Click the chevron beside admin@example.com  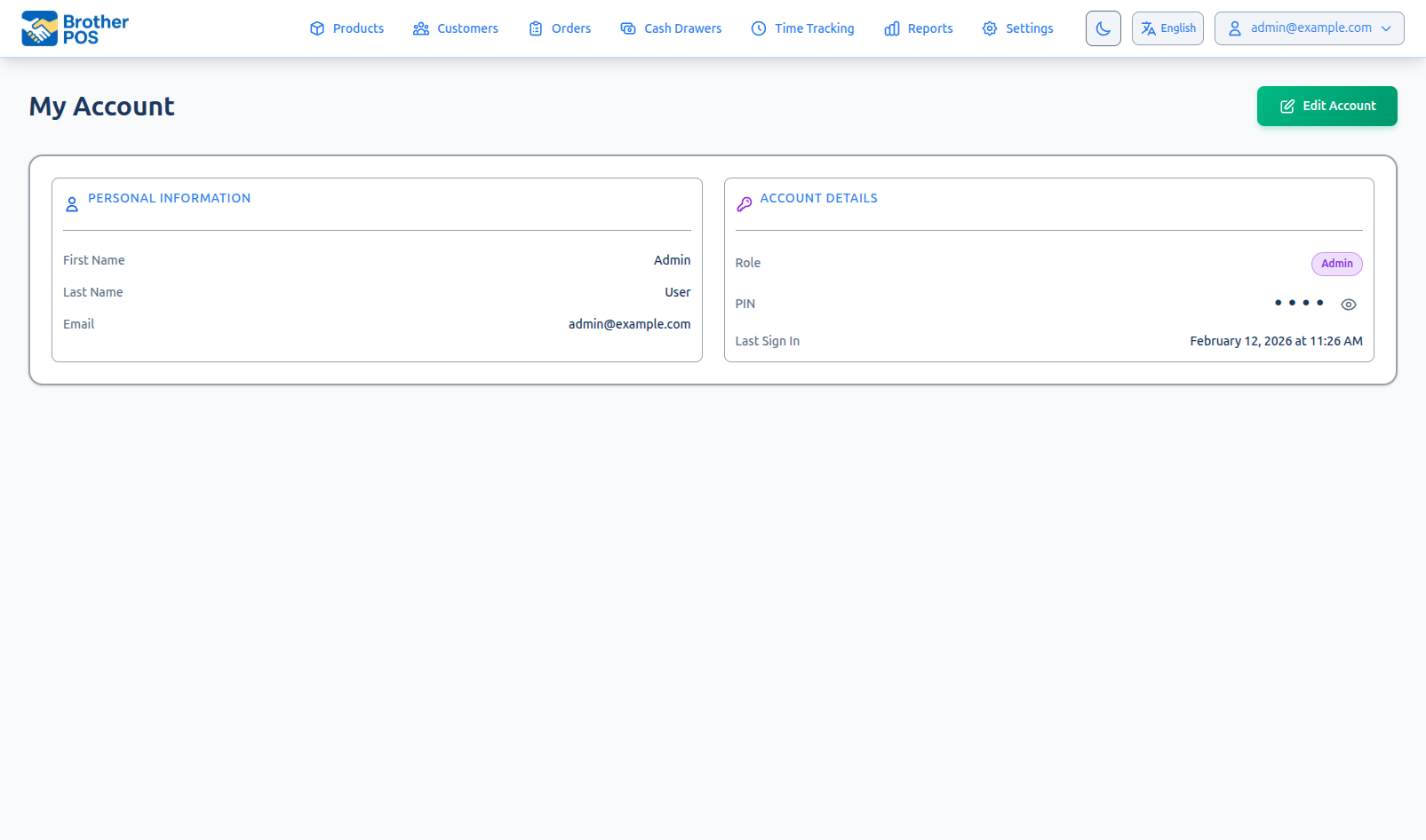(1385, 28)
